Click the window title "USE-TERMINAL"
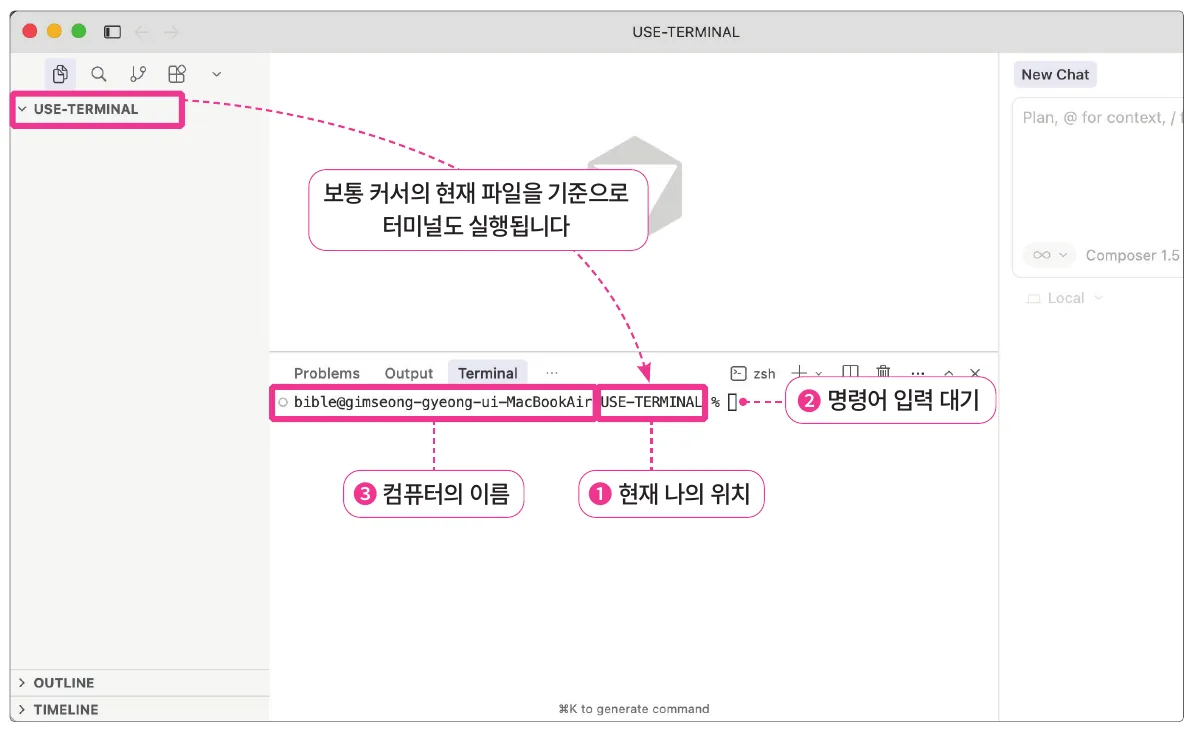Viewport: 1192px width, 732px height. (686, 32)
